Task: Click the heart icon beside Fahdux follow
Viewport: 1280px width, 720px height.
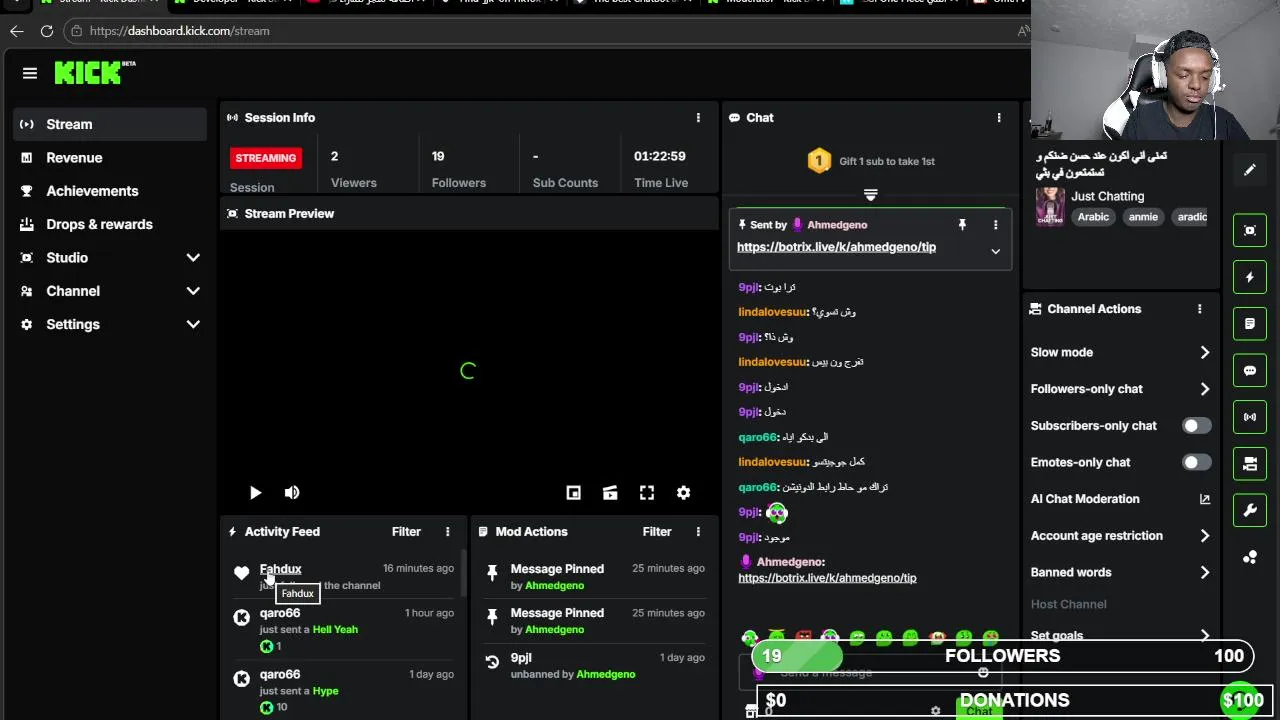Action: coord(241,573)
